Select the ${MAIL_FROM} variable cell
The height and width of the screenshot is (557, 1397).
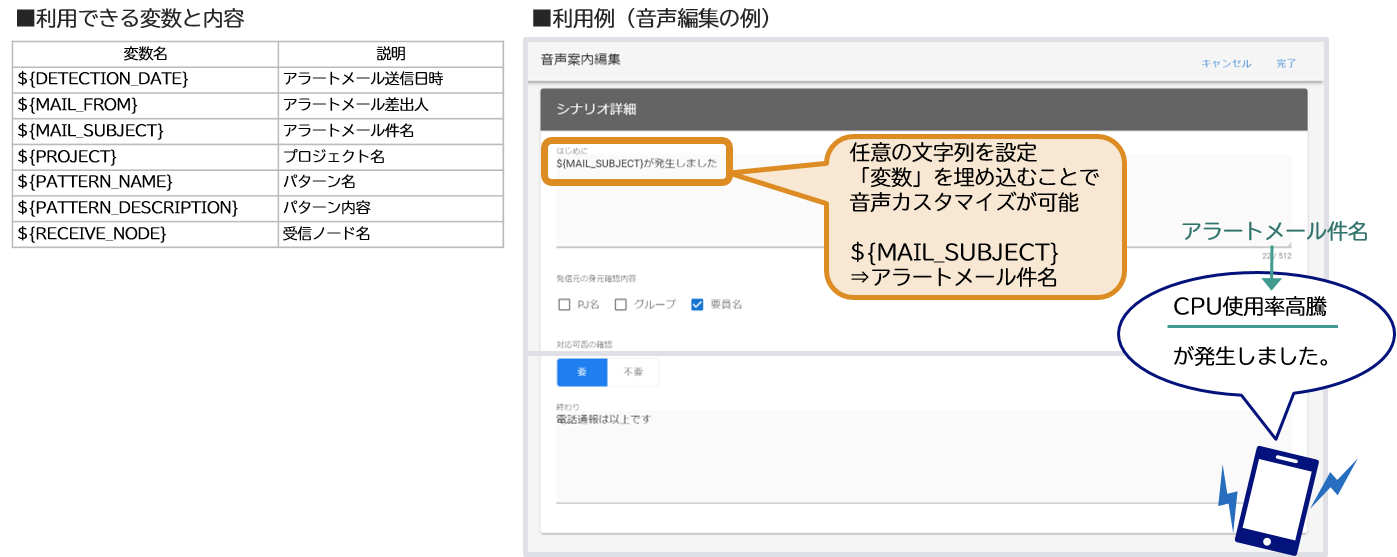[x=145, y=105]
